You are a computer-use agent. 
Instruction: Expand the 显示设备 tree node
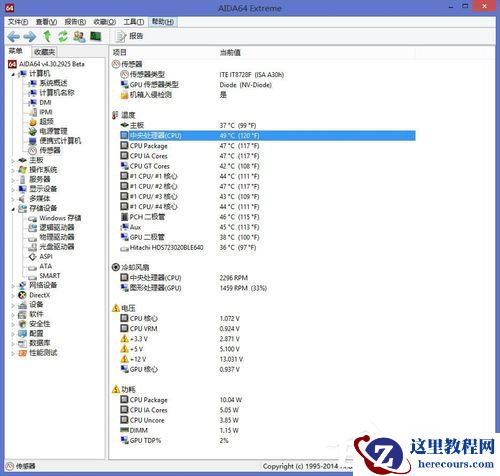pos(13,189)
